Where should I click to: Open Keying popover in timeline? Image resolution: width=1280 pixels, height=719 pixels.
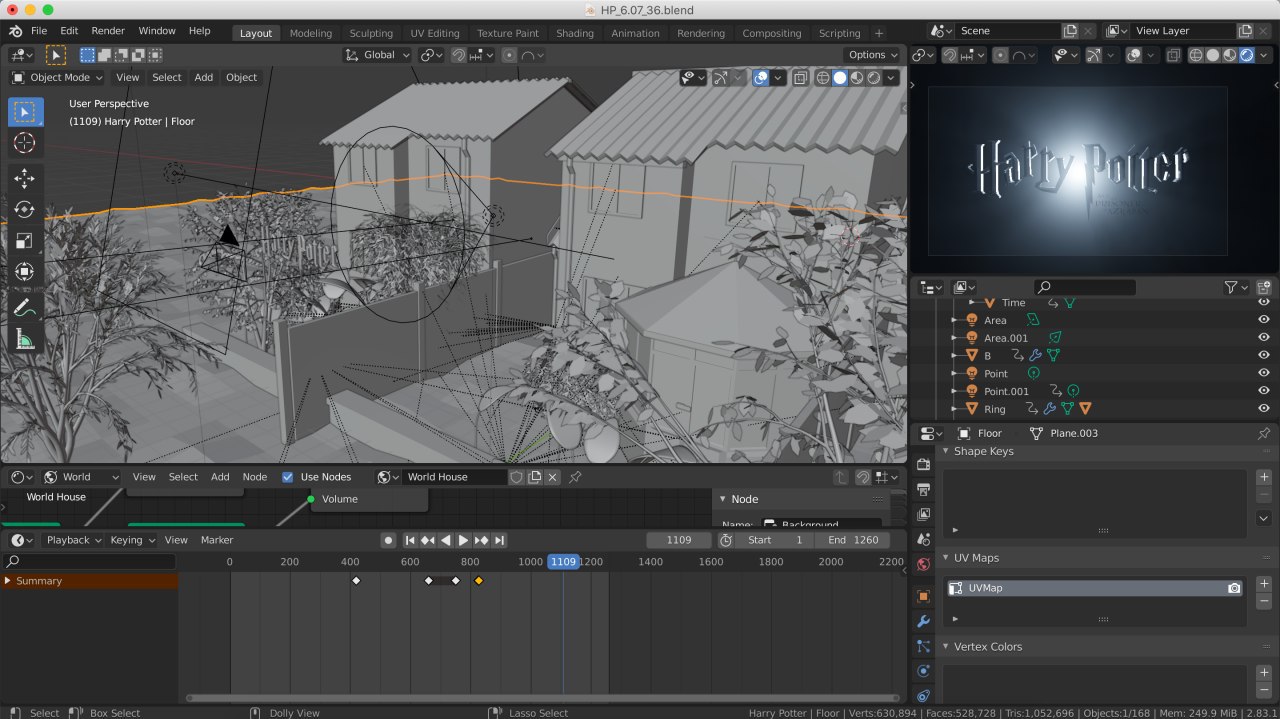132,540
